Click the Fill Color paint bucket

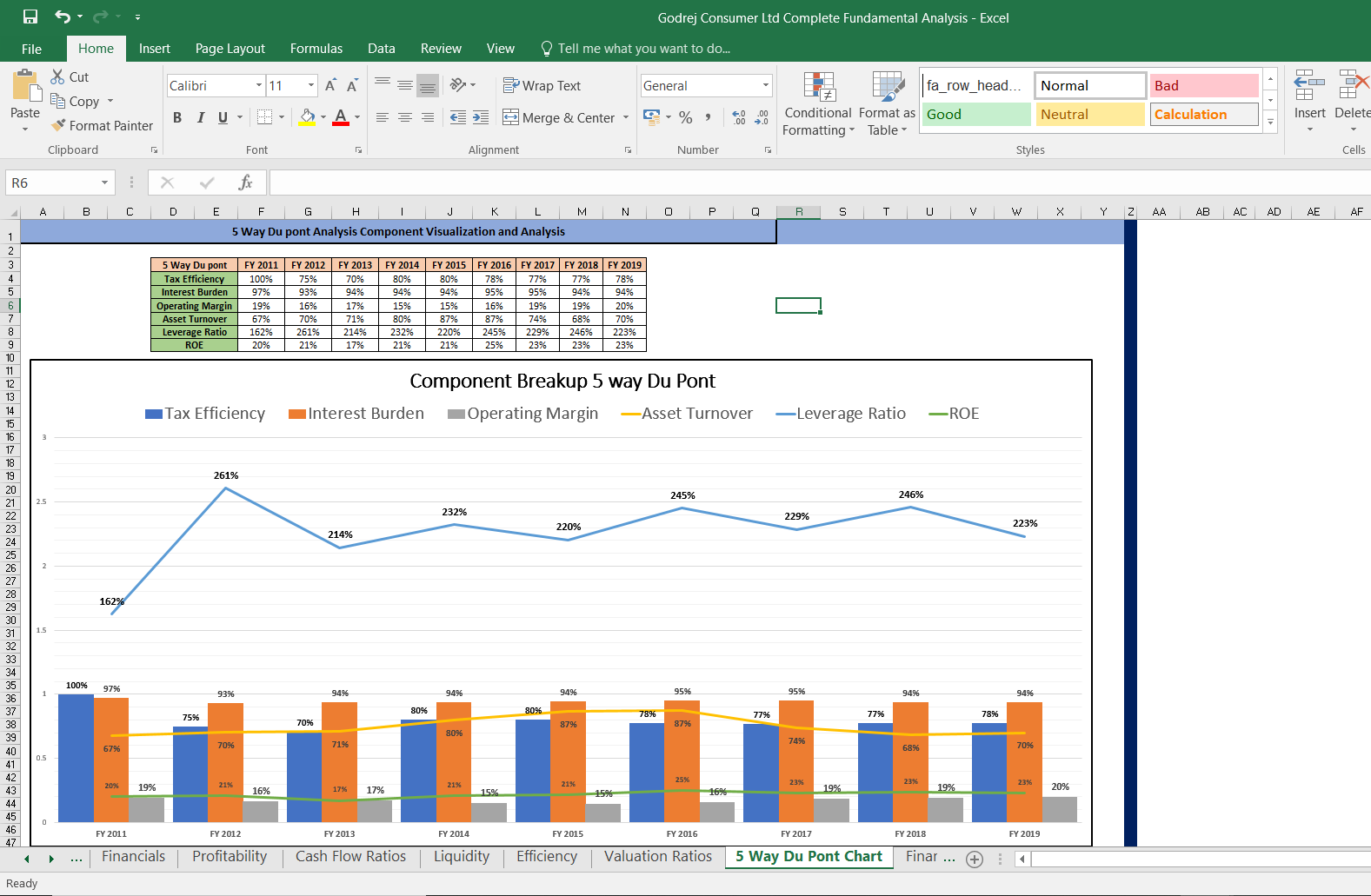pyautogui.click(x=308, y=117)
